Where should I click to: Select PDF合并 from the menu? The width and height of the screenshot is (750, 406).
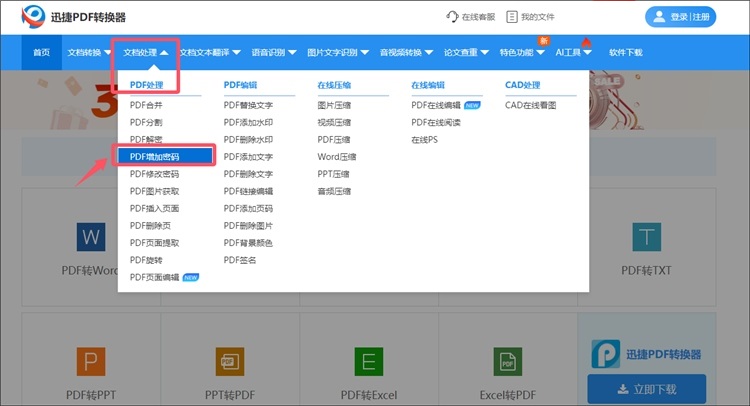coord(146,105)
